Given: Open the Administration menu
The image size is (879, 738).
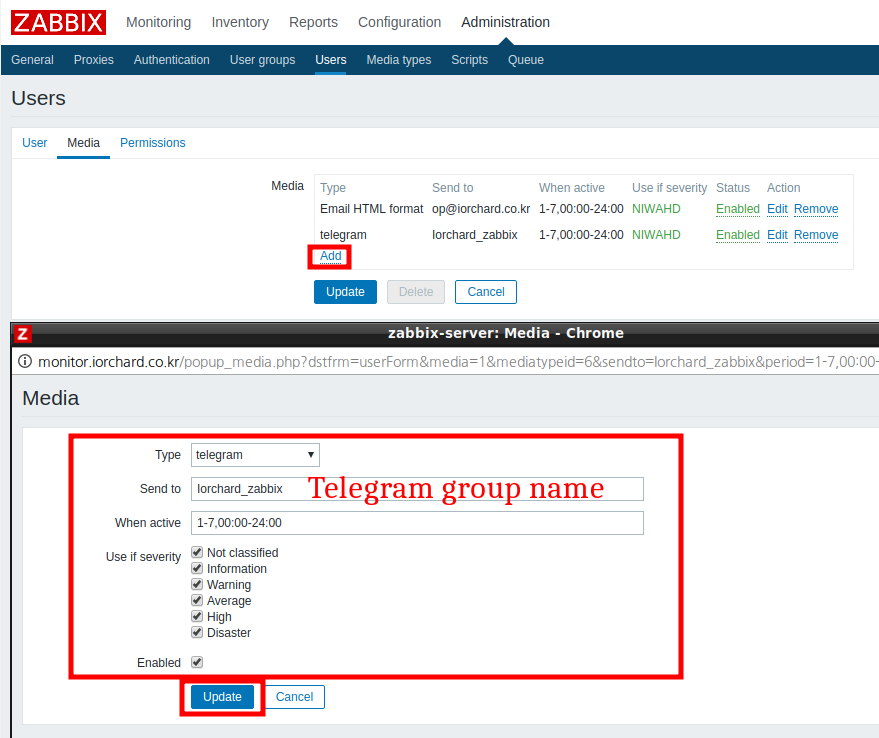Looking at the screenshot, I should coord(506,22).
